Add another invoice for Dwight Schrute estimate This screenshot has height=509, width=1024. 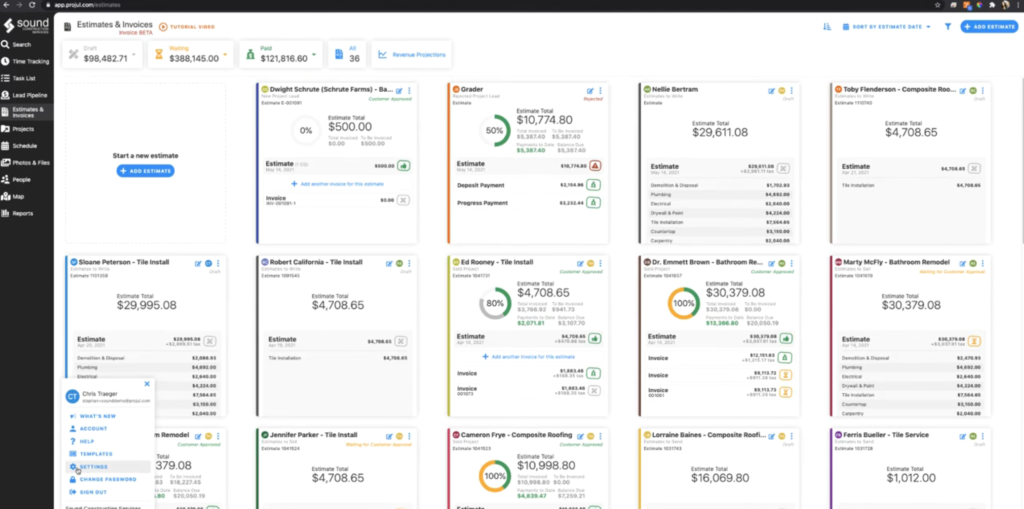(x=337, y=184)
